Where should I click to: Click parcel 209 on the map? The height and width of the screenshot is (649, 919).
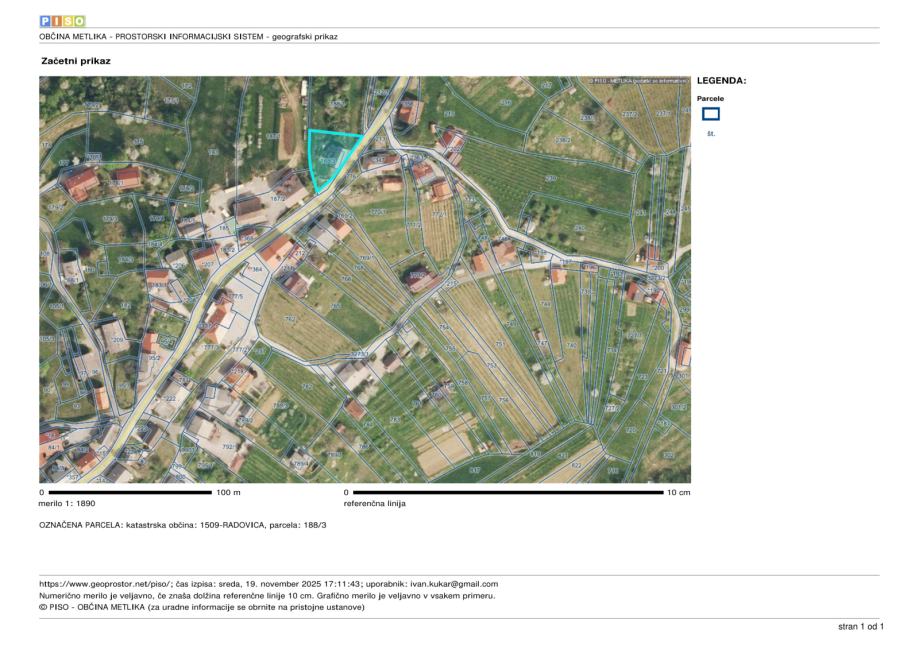pyautogui.click(x=118, y=341)
